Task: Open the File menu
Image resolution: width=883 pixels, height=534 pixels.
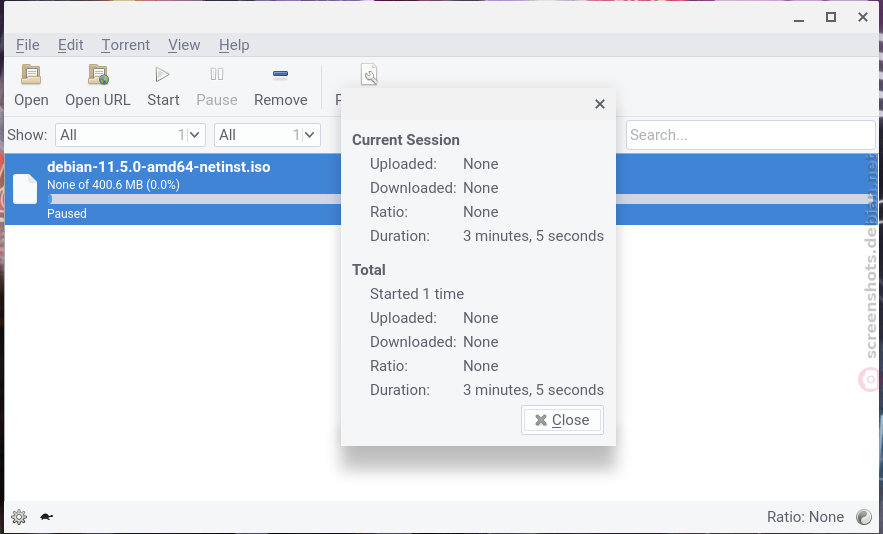Action: (x=28, y=45)
